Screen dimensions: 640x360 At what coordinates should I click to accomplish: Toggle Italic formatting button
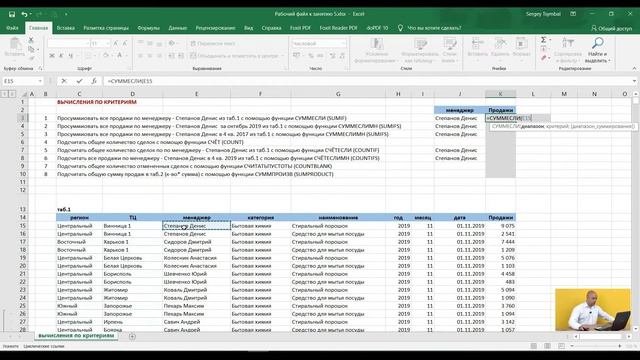pos(61,56)
